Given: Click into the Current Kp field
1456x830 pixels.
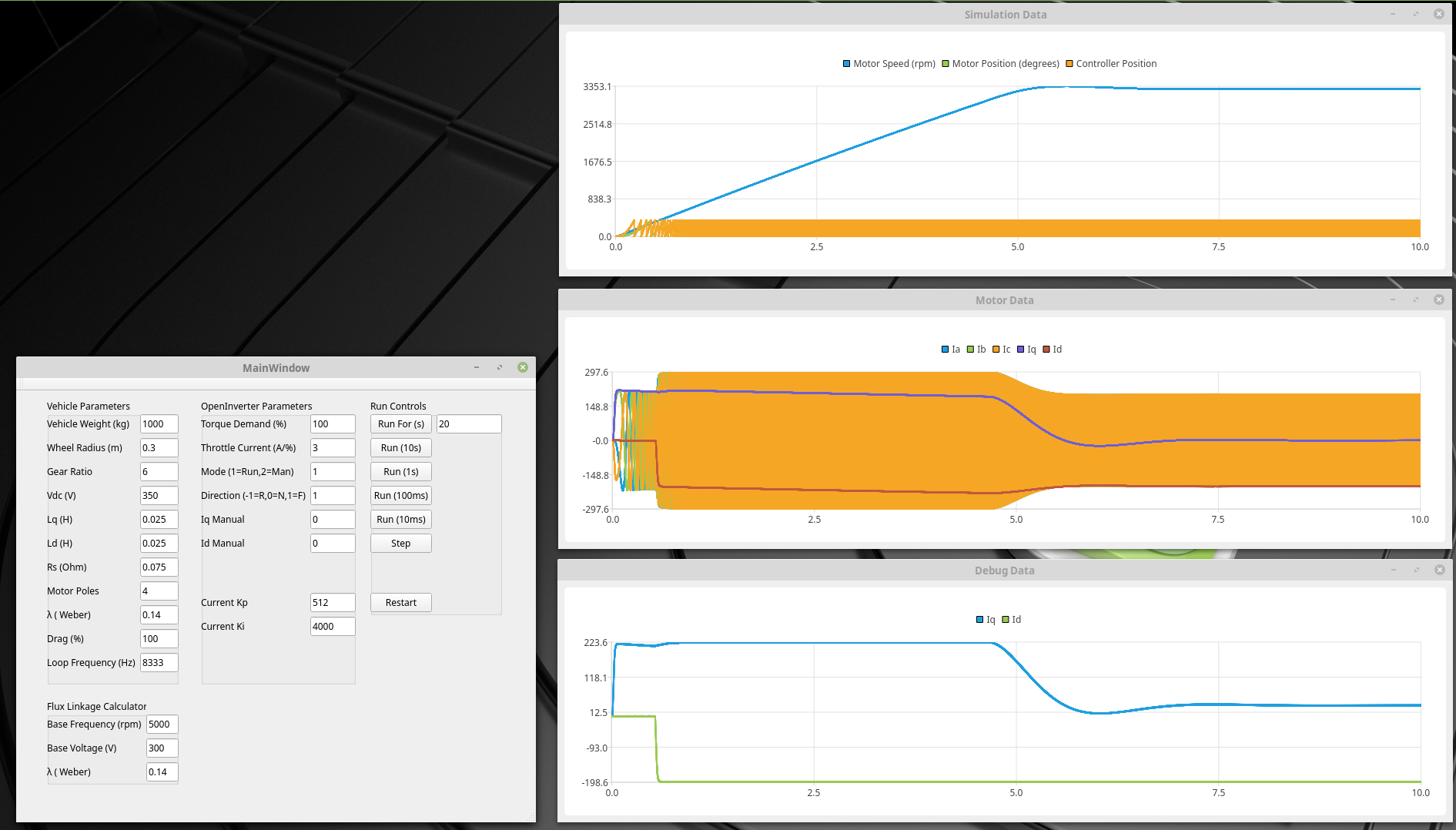Looking at the screenshot, I should tap(332, 603).
